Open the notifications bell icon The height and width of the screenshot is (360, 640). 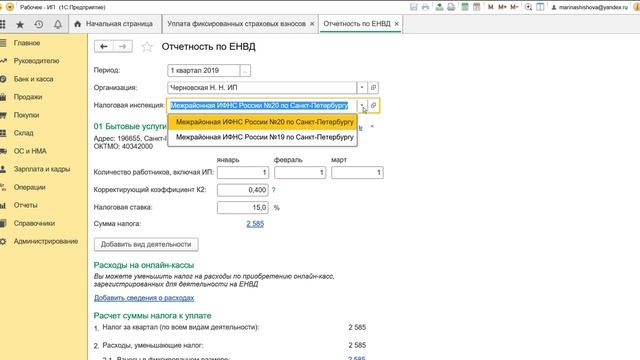click(58, 24)
